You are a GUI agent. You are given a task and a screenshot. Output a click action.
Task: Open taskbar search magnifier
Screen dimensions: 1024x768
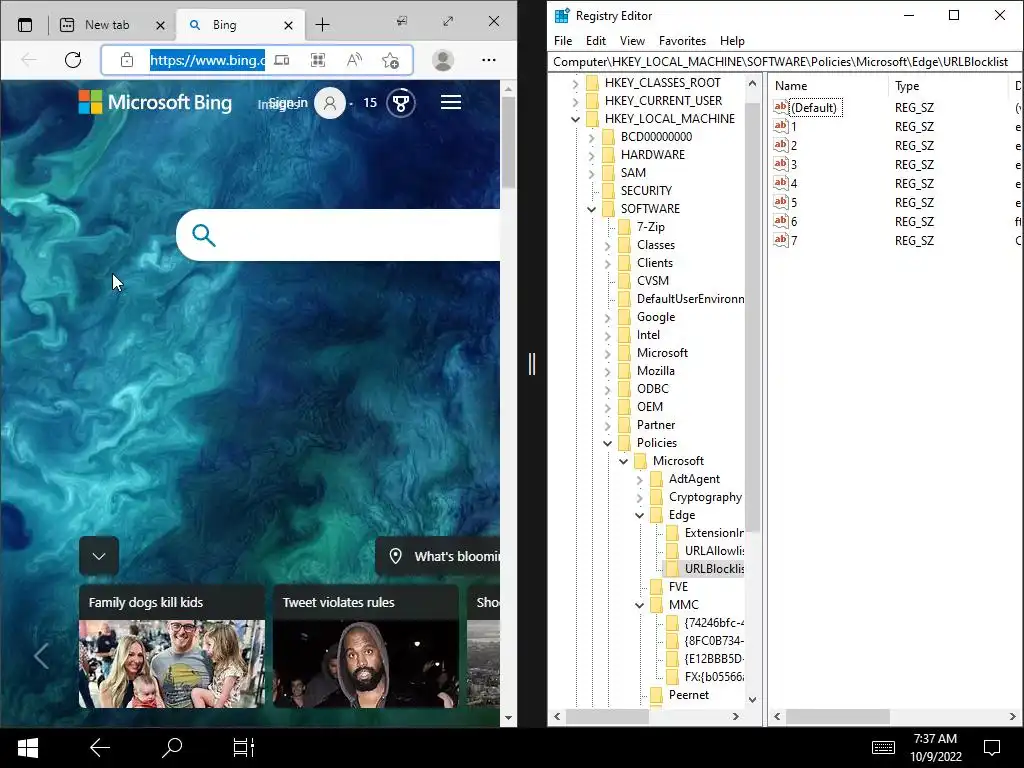(x=172, y=747)
